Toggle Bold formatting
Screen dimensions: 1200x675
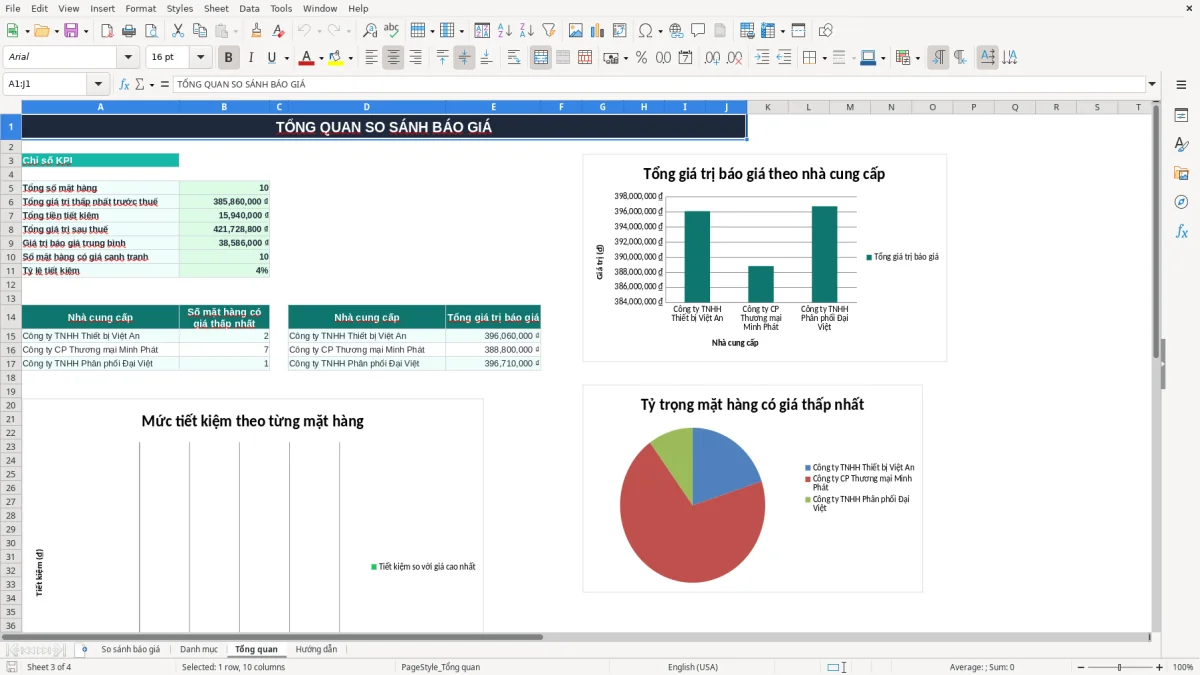pyautogui.click(x=229, y=58)
